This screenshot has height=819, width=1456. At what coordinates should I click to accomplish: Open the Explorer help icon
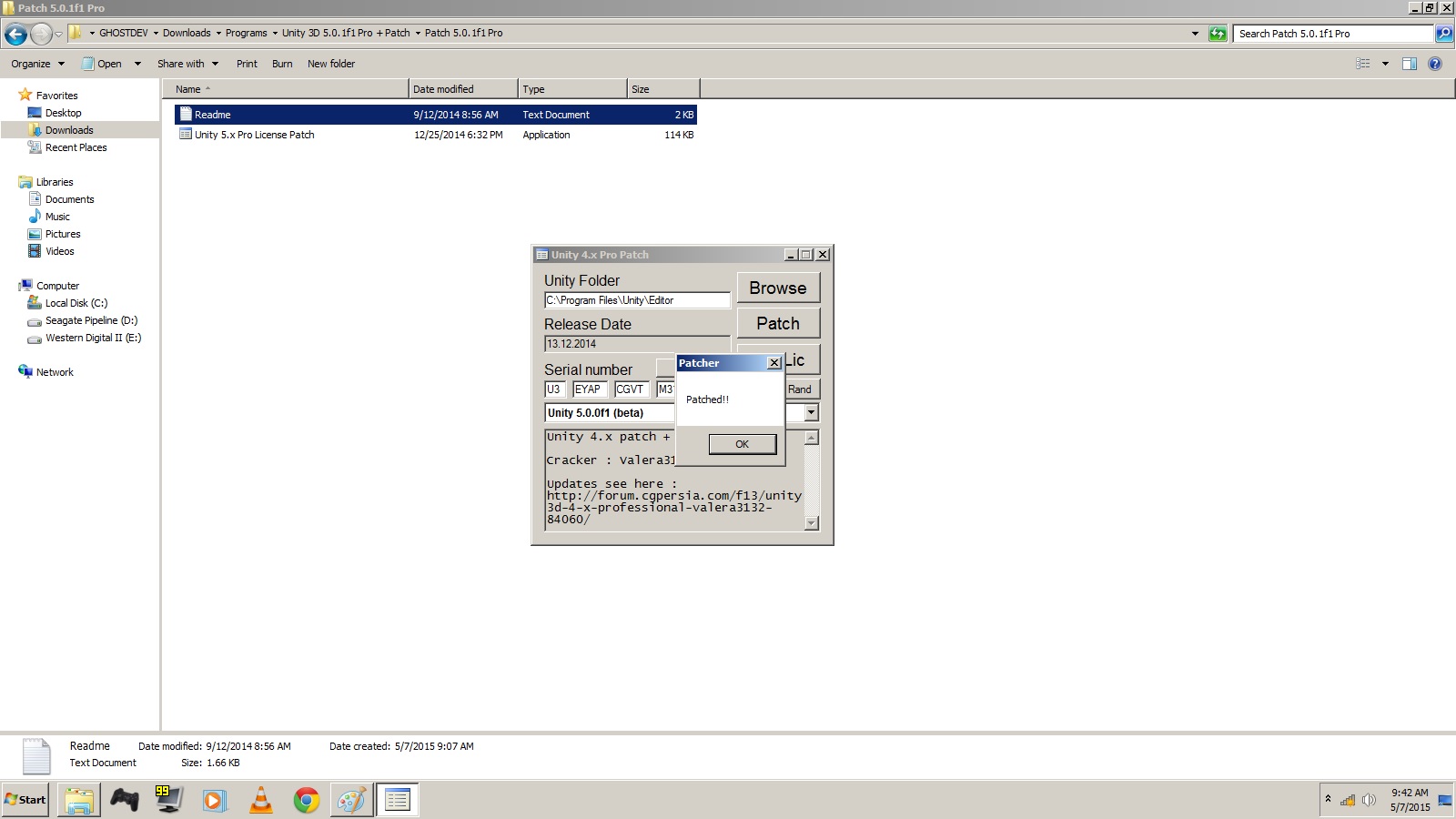click(1435, 64)
